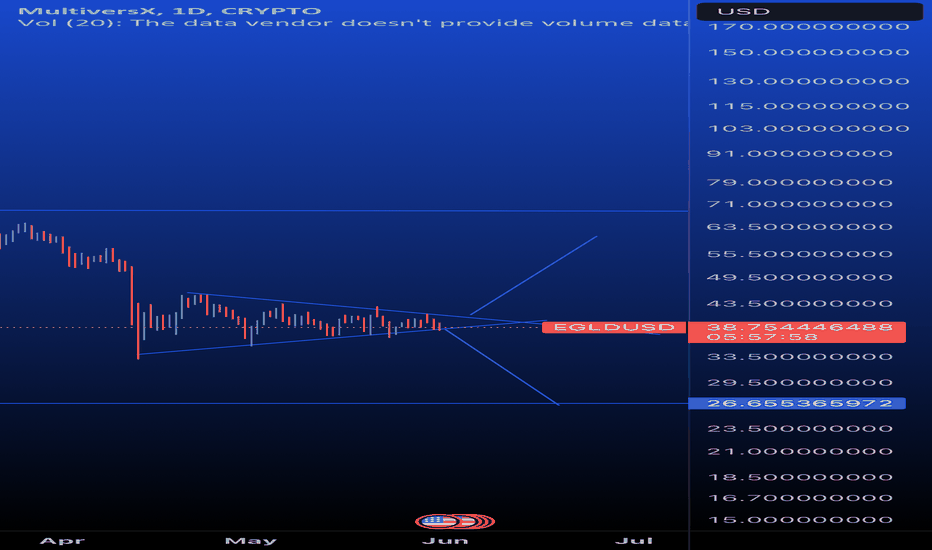Viewport: 932px width, 550px height.
Task: Click the 63.500000000 price axis label
Action: tap(799, 227)
